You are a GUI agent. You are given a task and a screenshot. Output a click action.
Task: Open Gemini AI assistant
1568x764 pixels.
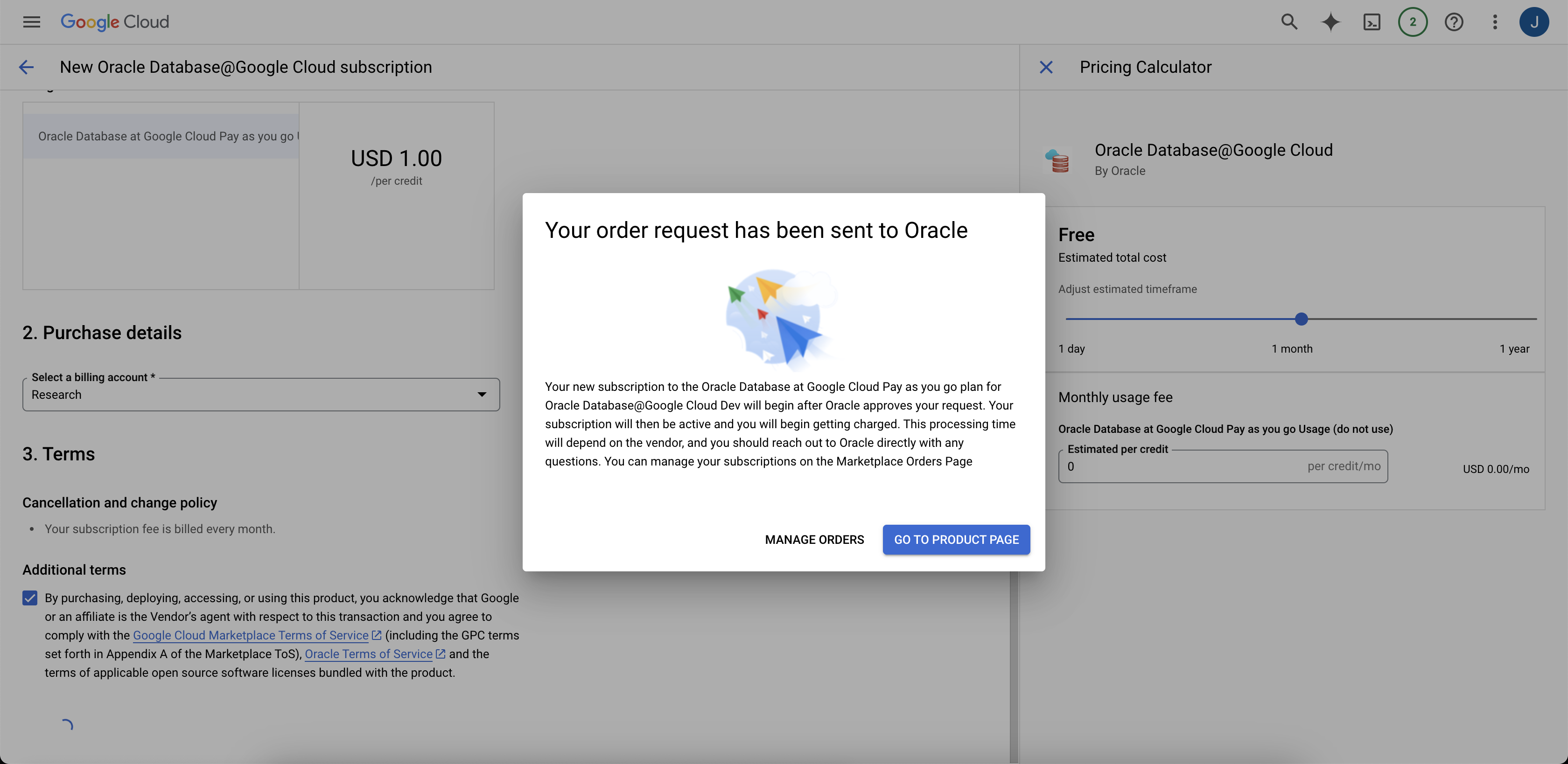click(x=1330, y=22)
